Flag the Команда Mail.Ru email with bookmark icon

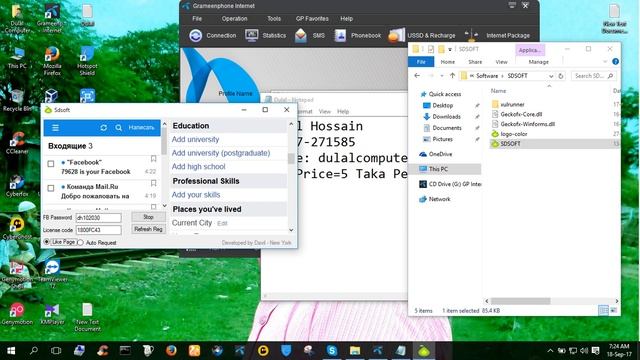153,183
